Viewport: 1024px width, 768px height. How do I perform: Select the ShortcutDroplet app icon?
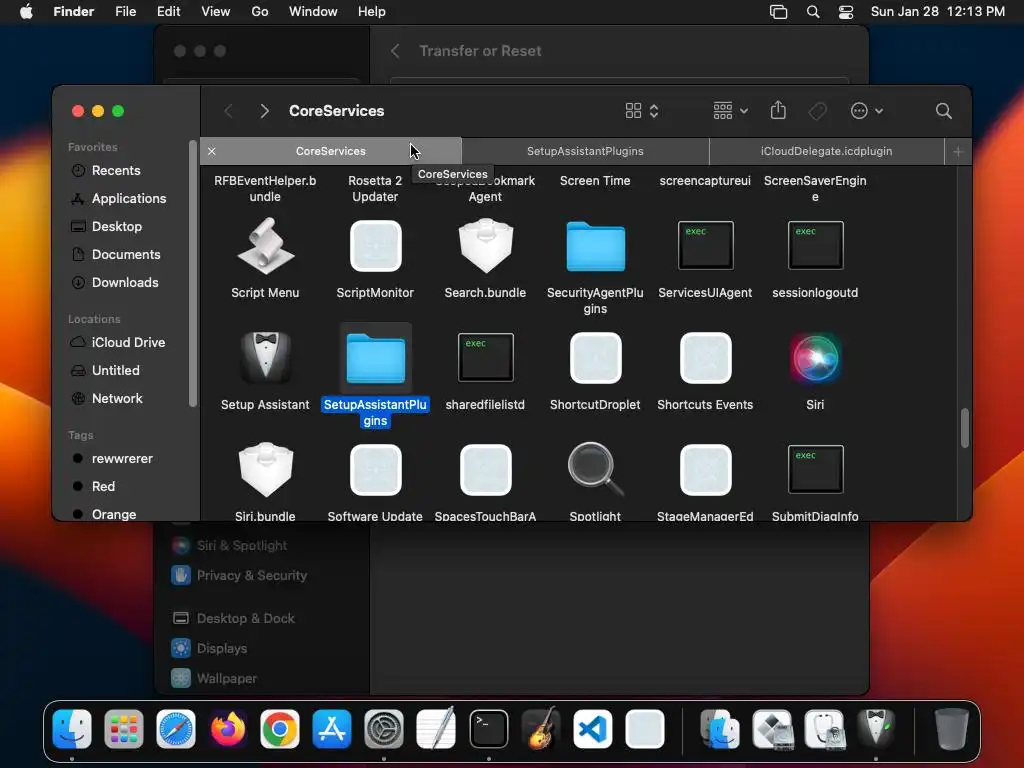(595, 357)
